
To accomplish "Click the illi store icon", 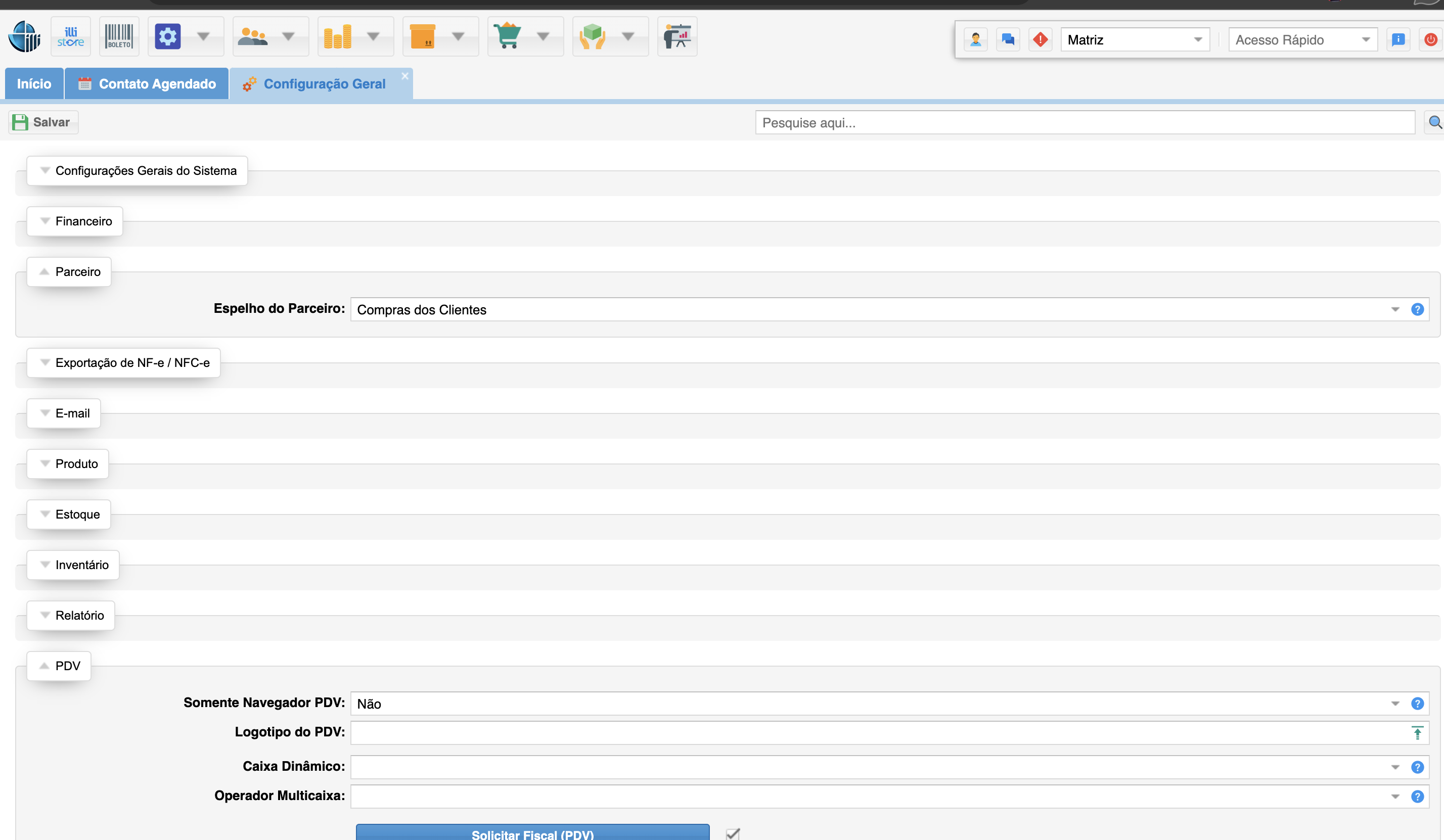I will (x=70, y=37).
